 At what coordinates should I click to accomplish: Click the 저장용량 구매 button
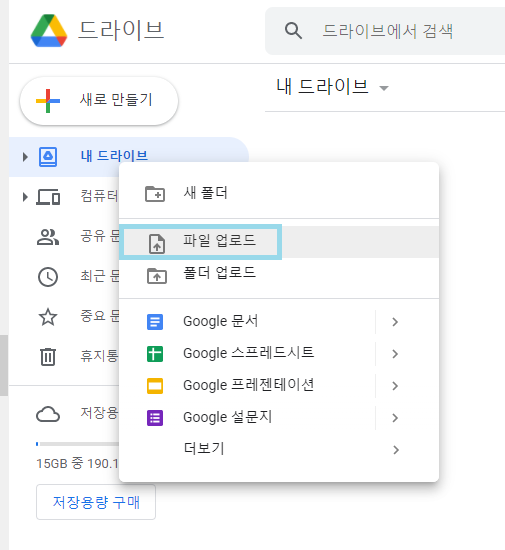point(96,502)
